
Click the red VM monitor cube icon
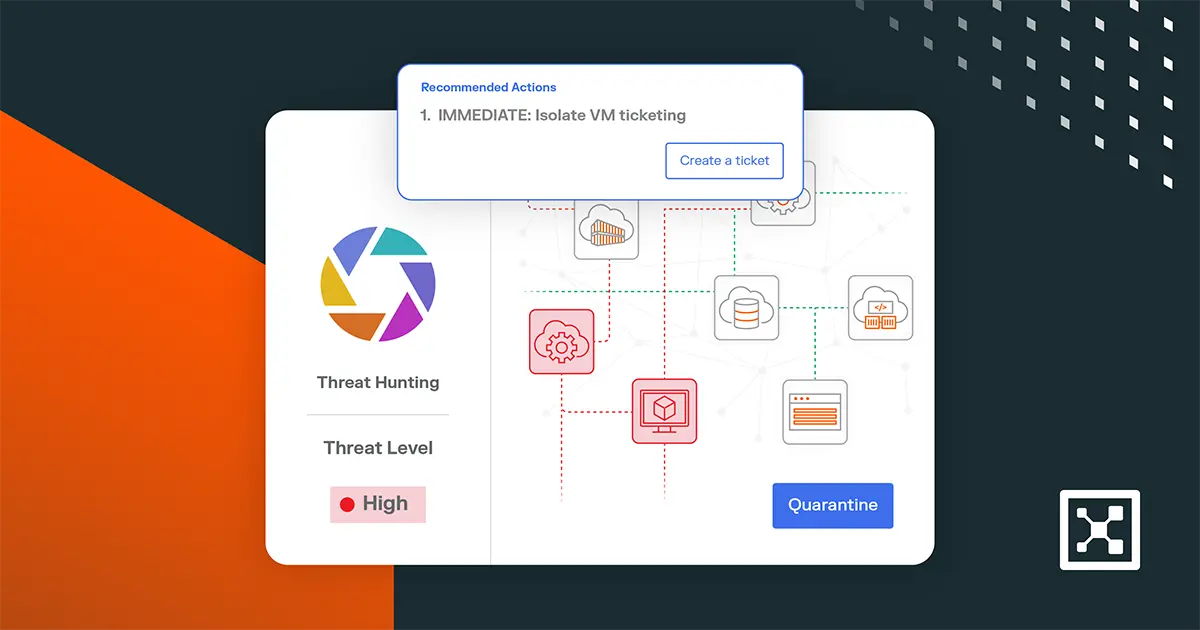coord(664,410)
